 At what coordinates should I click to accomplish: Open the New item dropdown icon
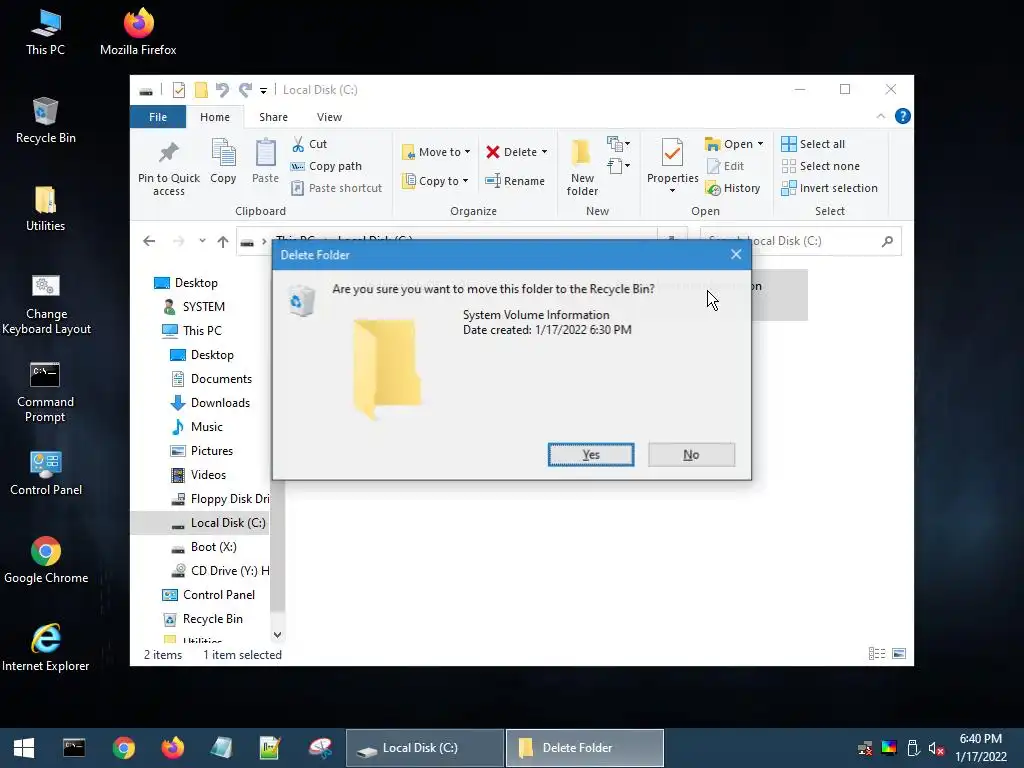(x=618, y=143)
